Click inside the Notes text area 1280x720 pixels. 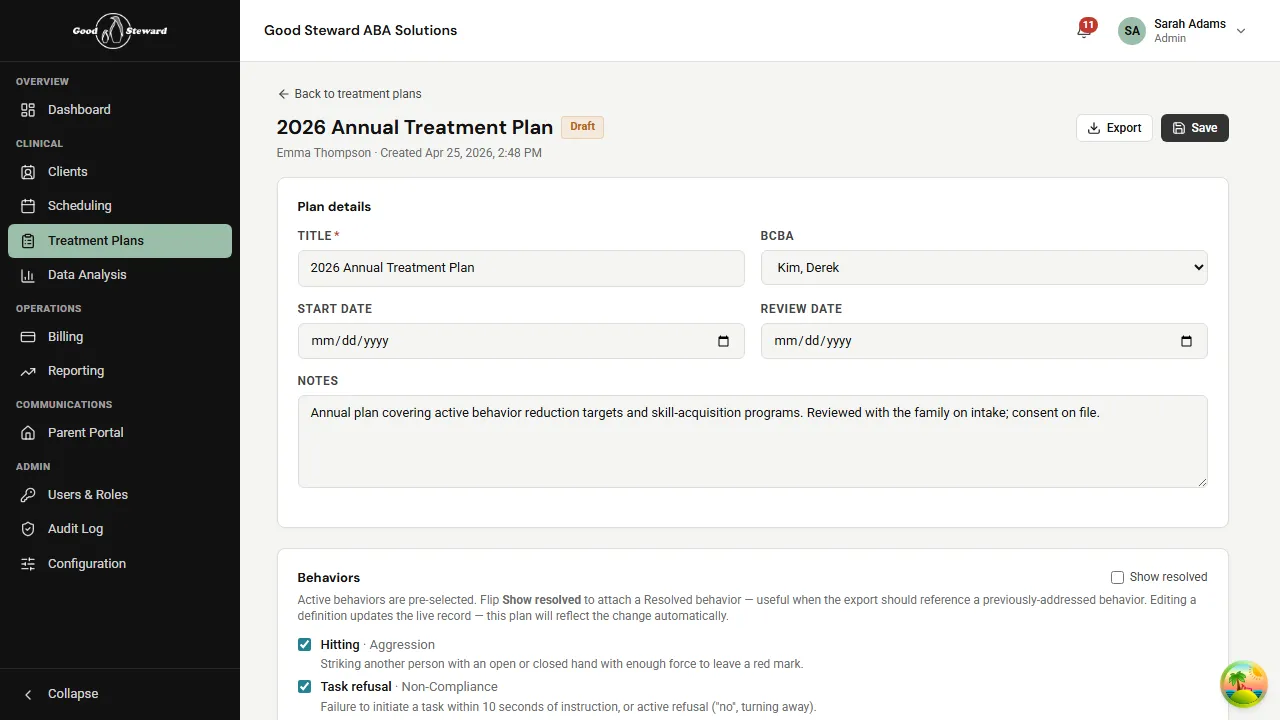(752, 441)
